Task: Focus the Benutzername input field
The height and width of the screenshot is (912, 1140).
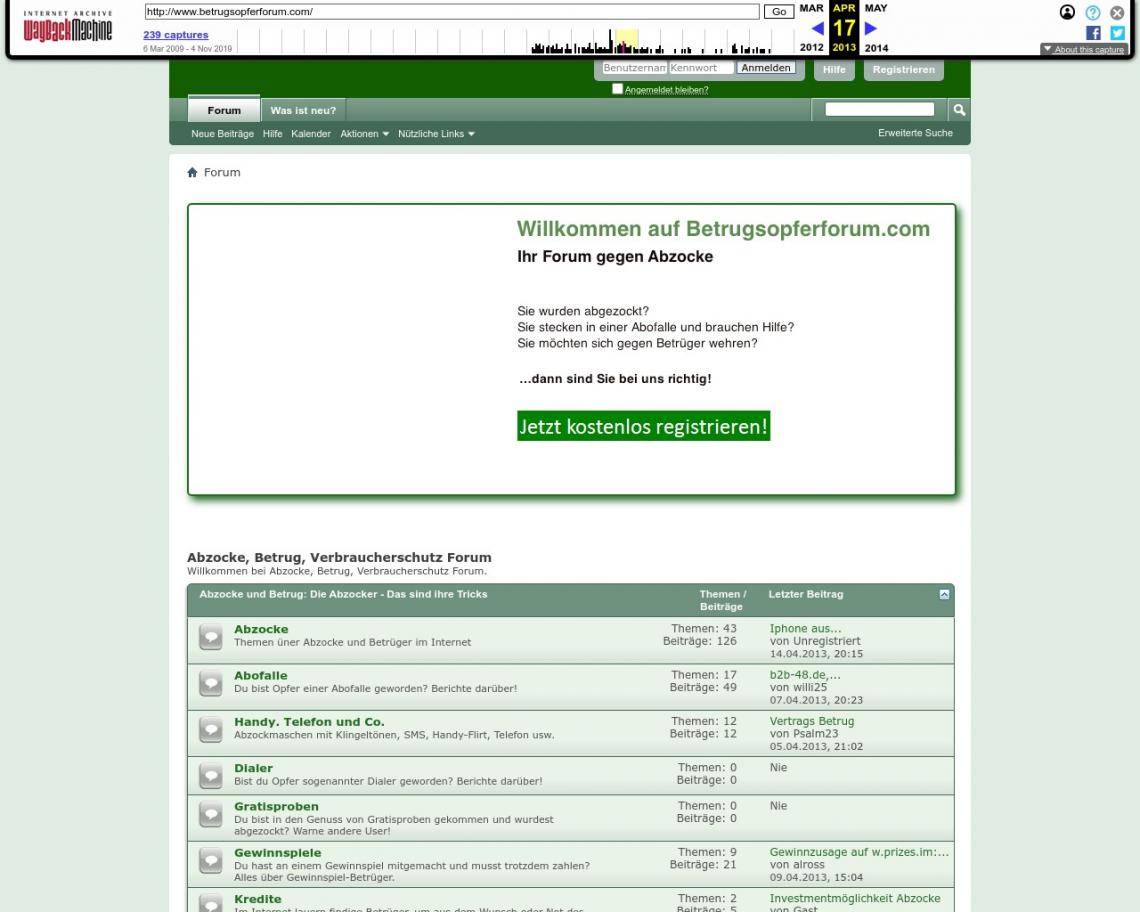Action: coord(635,68)
